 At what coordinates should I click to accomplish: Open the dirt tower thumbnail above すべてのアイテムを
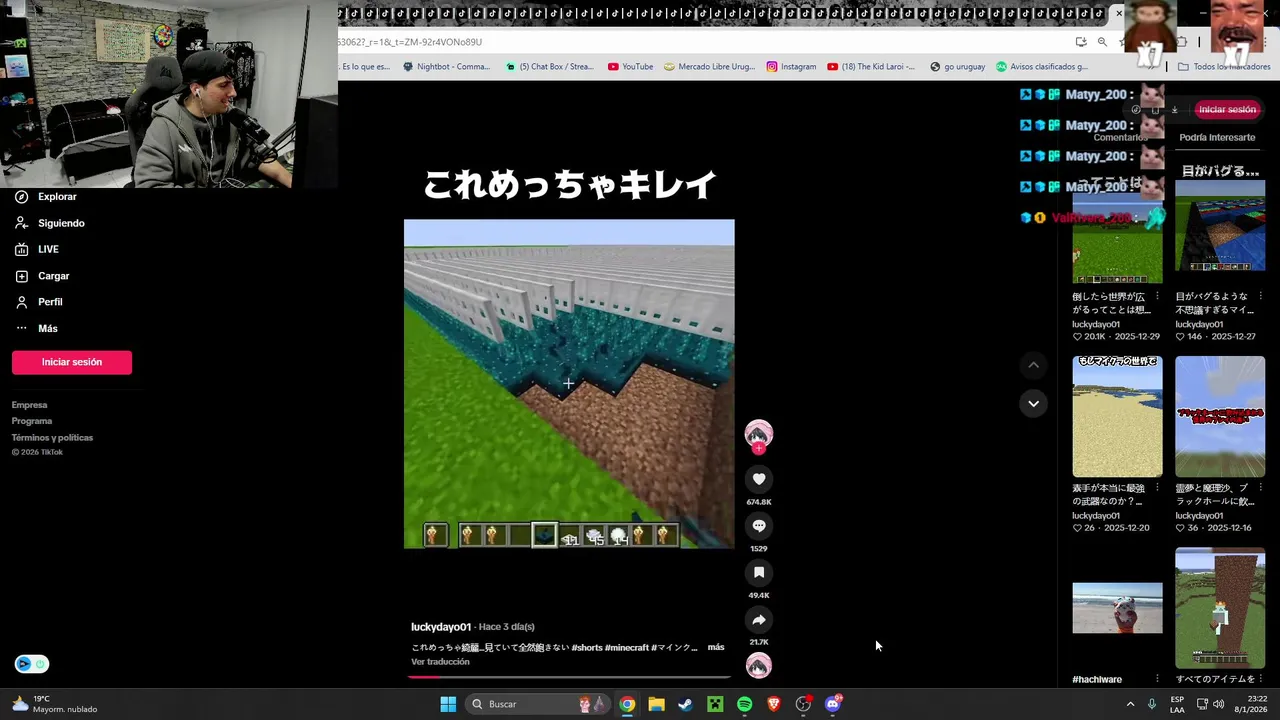tap(1220, 608)
